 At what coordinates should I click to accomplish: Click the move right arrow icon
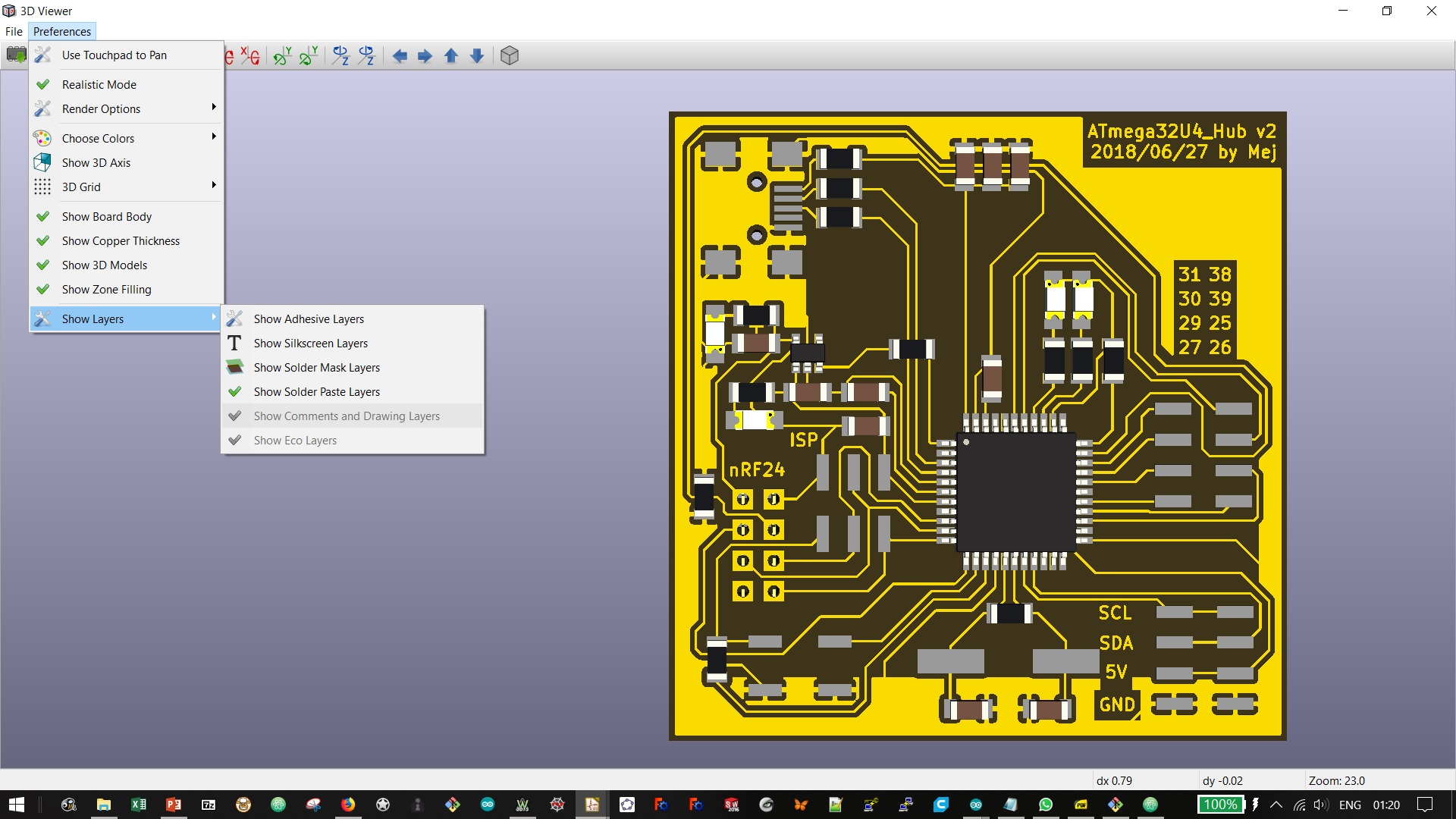(425, 55)
